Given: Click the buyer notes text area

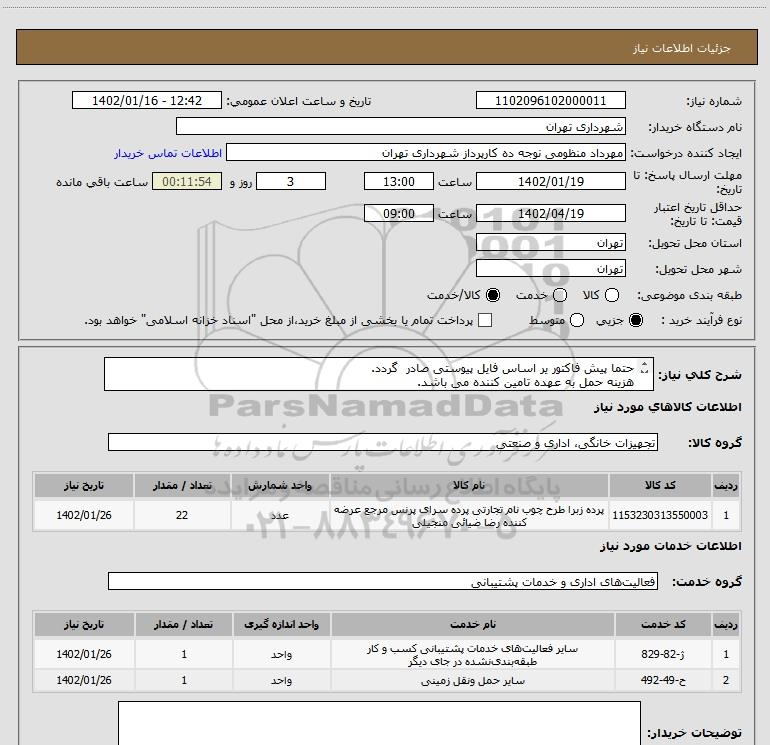Looking at the screenshot, I should pos(379,723).
